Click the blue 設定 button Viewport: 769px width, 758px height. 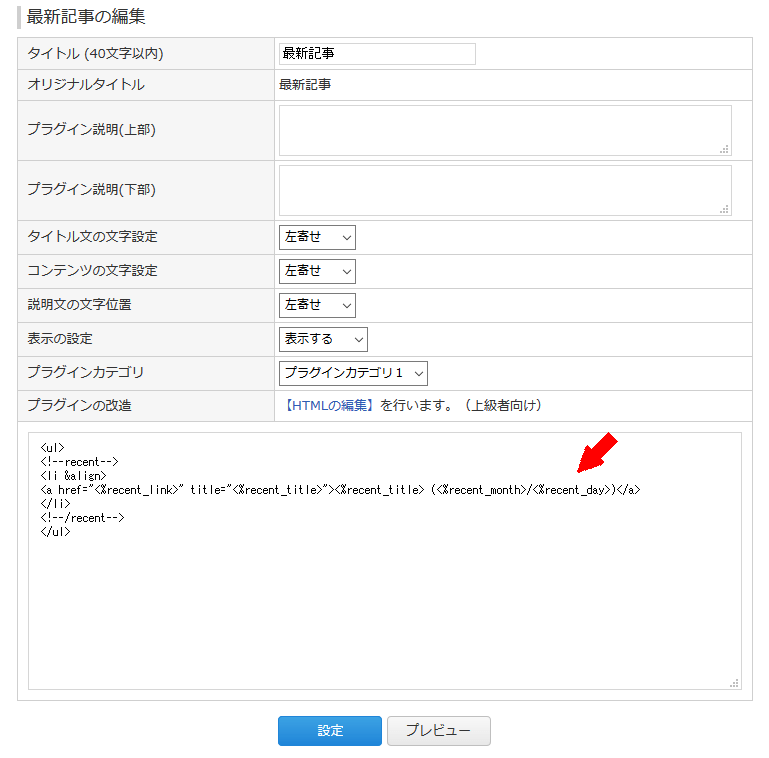pyautogui.click(x=330, y=731)
